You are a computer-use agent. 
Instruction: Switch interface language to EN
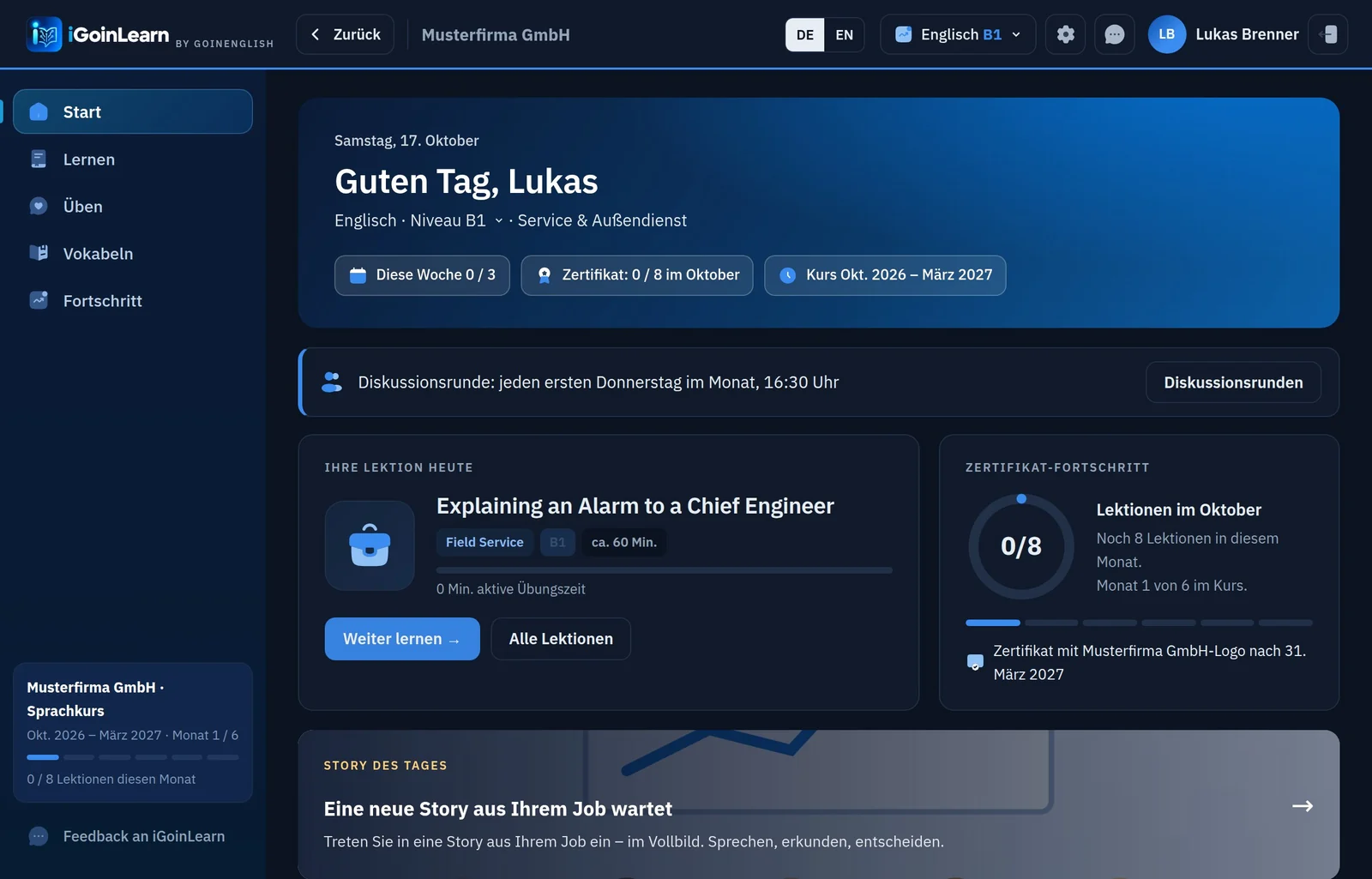coord(845,35)
